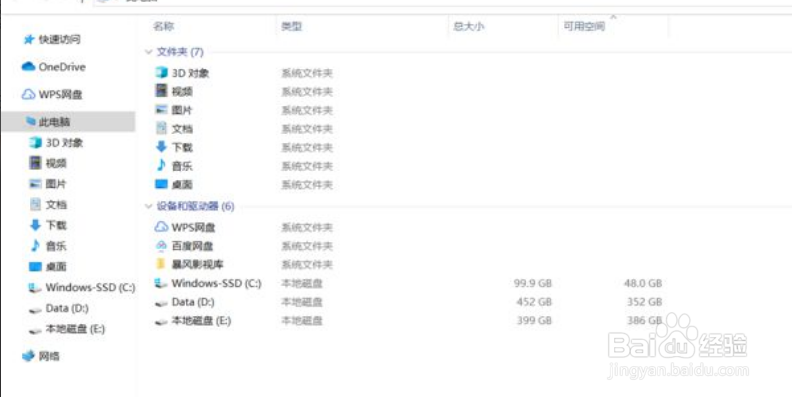This screenshot has height=397, width=792.
Task: Click 百度网盘 name in file list
Action: click(192, 246)
